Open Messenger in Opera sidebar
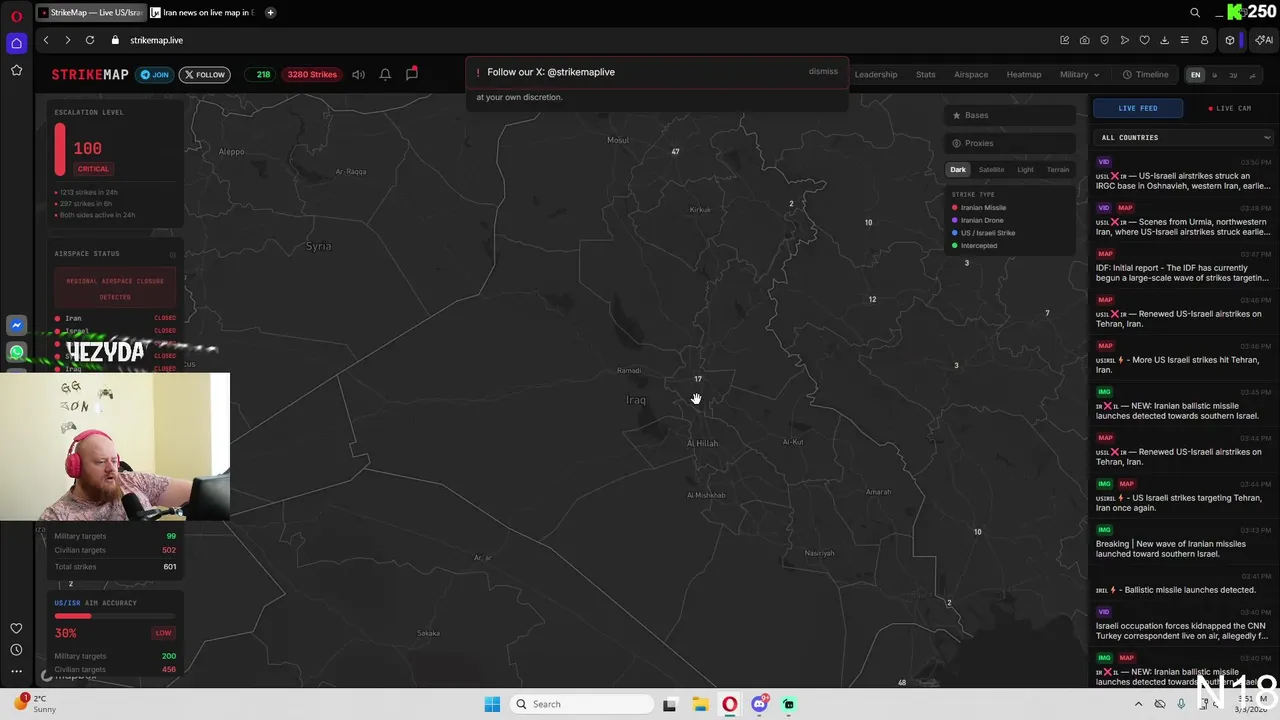Viewport: 1280px width, 720px height. tap(16, 325)
